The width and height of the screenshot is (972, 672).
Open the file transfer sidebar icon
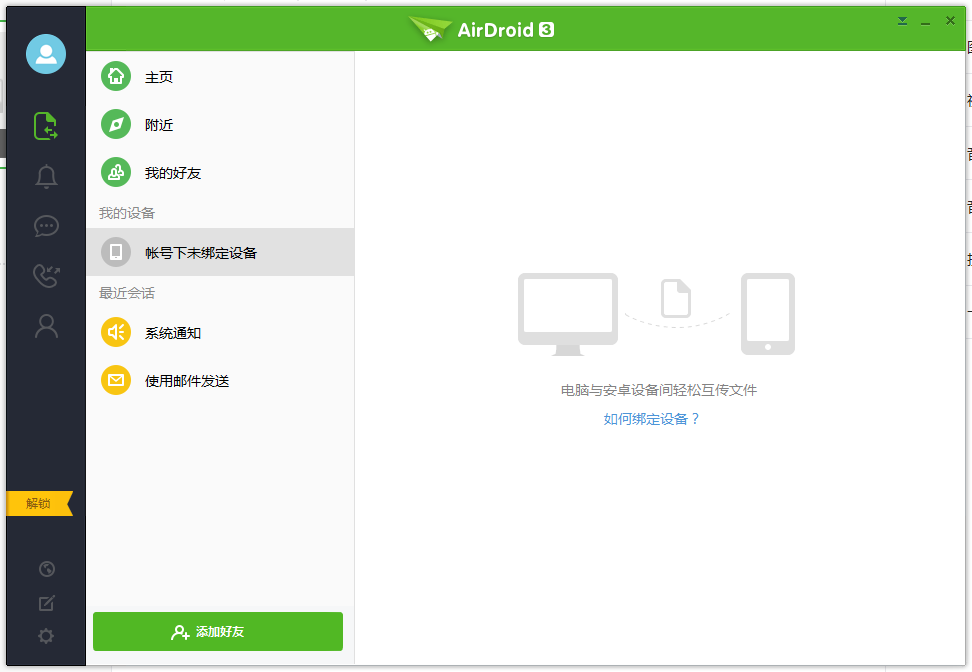[x=46, y=126]
